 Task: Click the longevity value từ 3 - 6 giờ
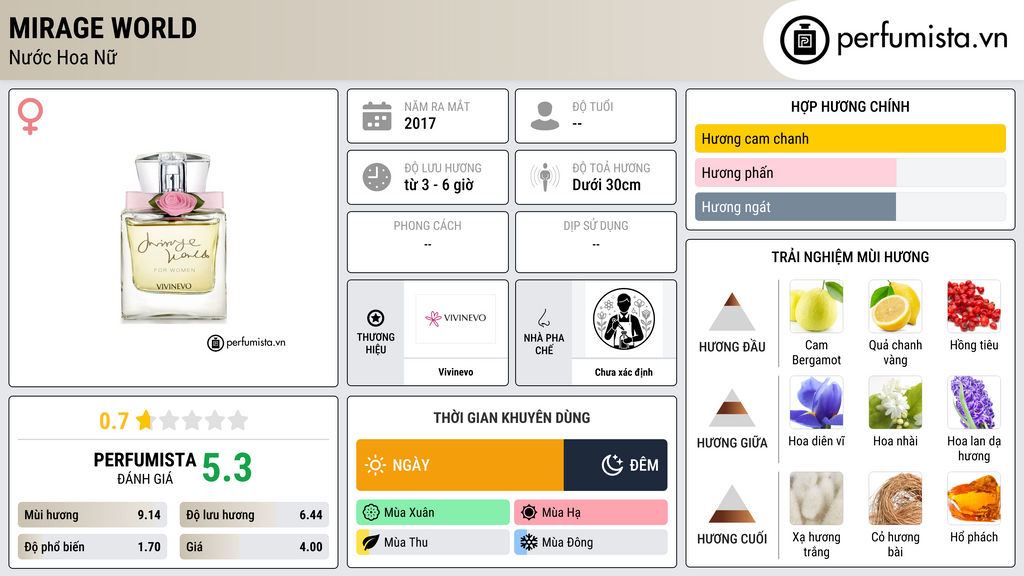439,185
